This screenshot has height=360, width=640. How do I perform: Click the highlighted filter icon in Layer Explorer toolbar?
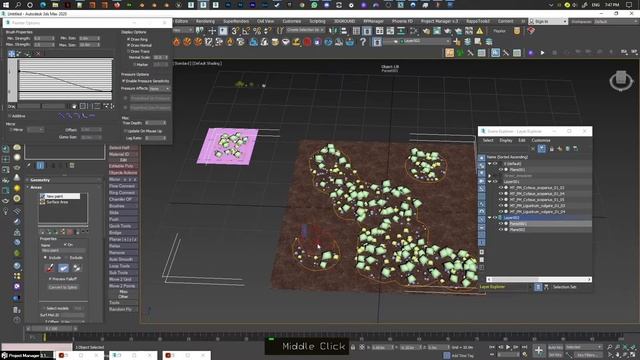pyautogui.click(x=541, y=149)
